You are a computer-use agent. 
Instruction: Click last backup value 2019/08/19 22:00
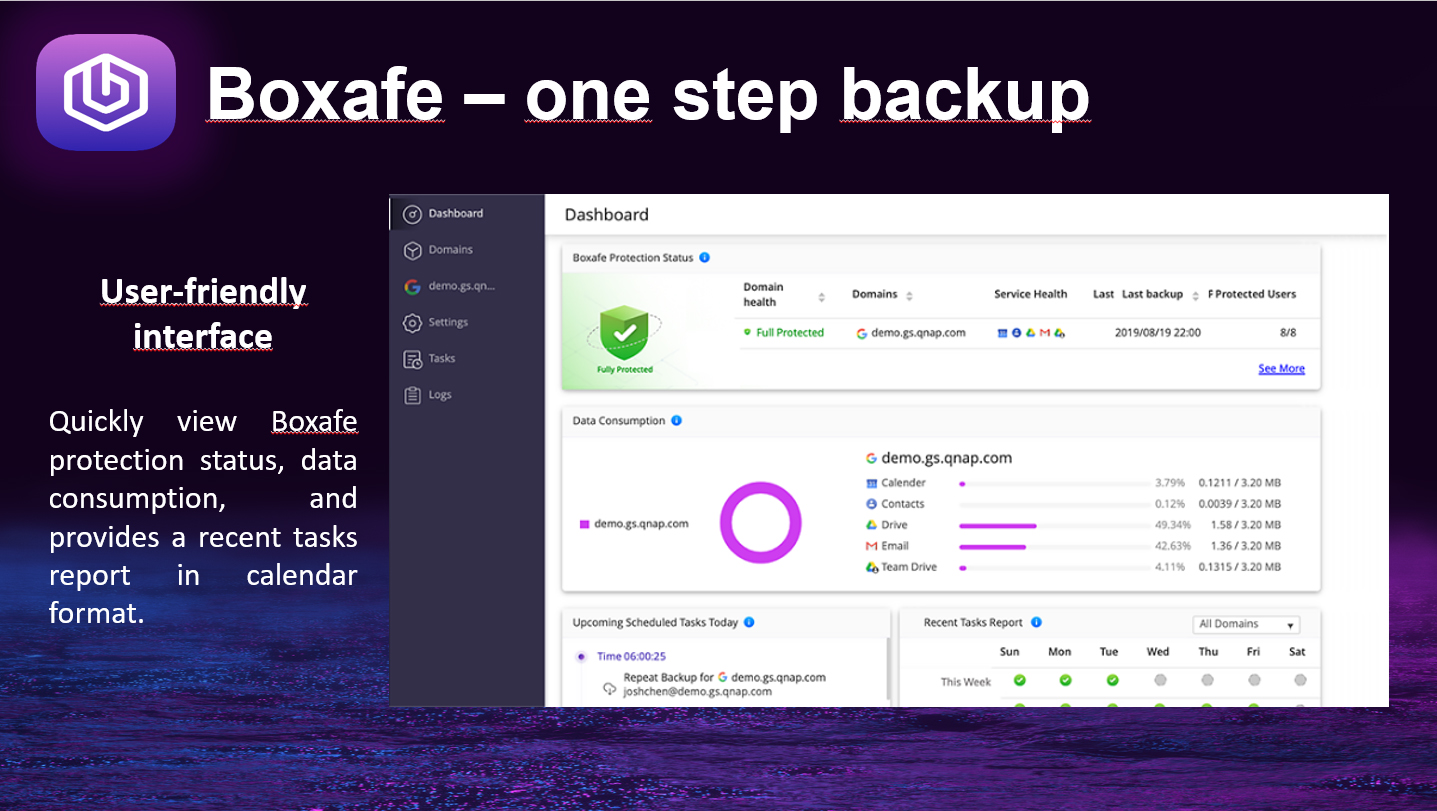click(1158, 333)
